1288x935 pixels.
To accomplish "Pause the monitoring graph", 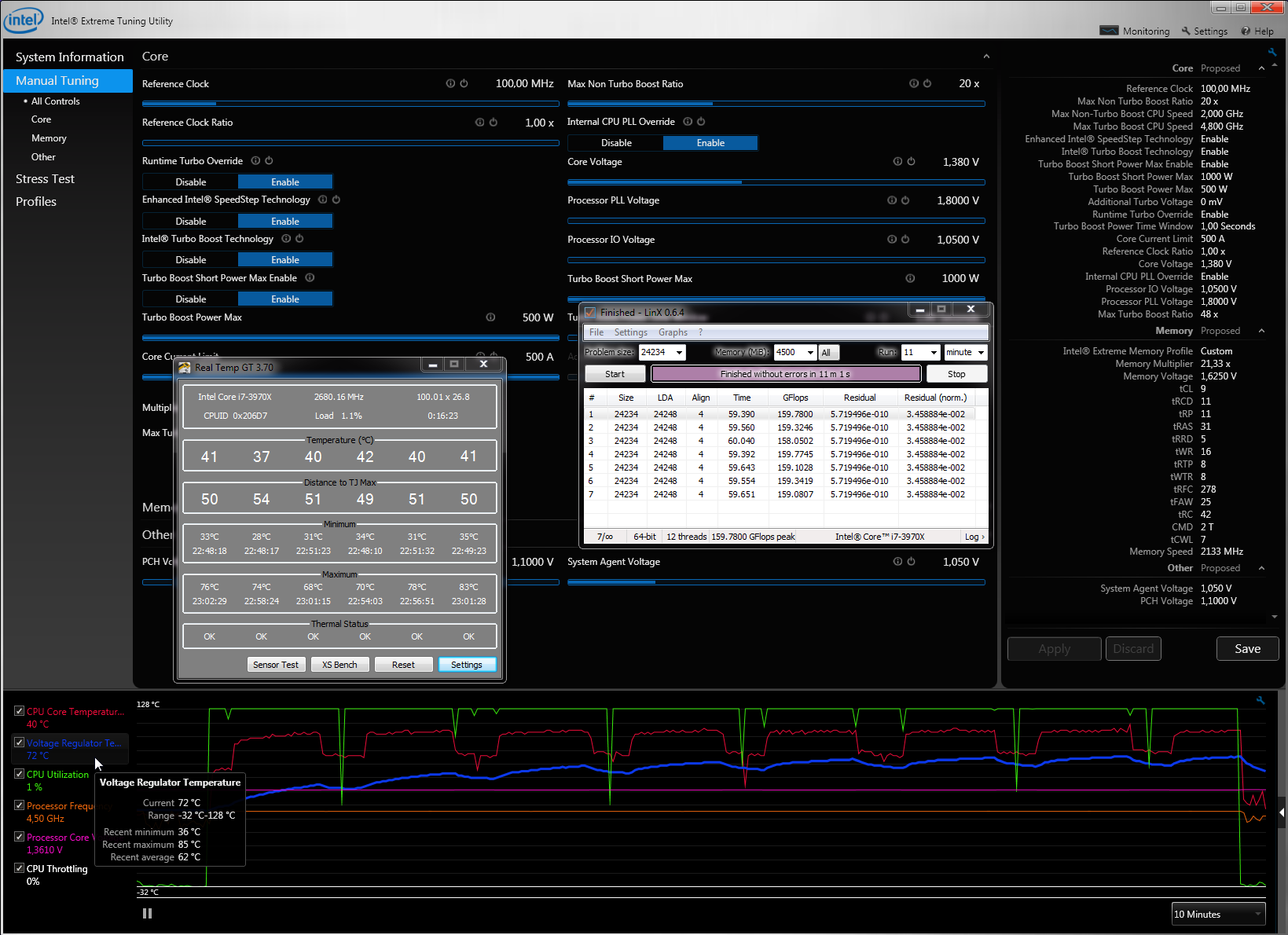I will 147,913.
